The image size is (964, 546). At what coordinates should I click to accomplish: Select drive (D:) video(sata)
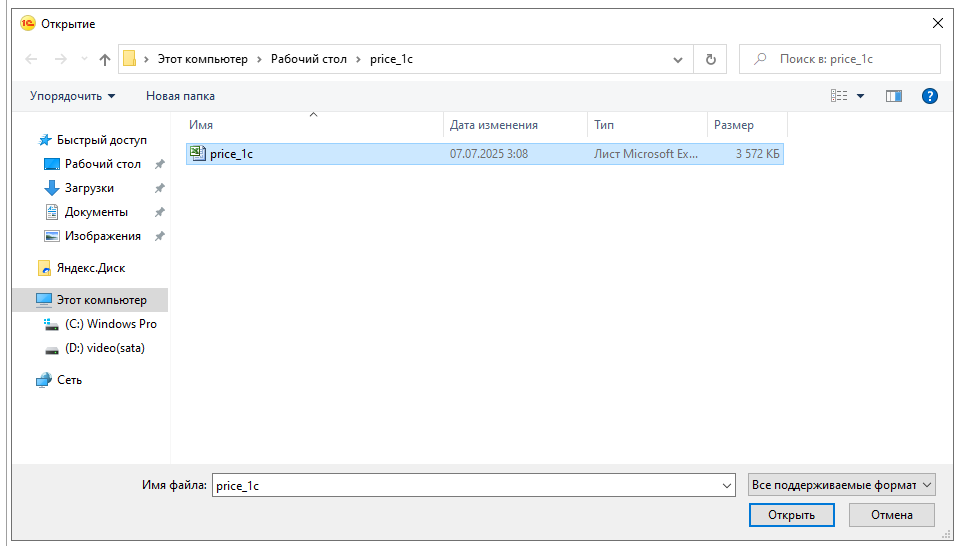tap(104, 348)
